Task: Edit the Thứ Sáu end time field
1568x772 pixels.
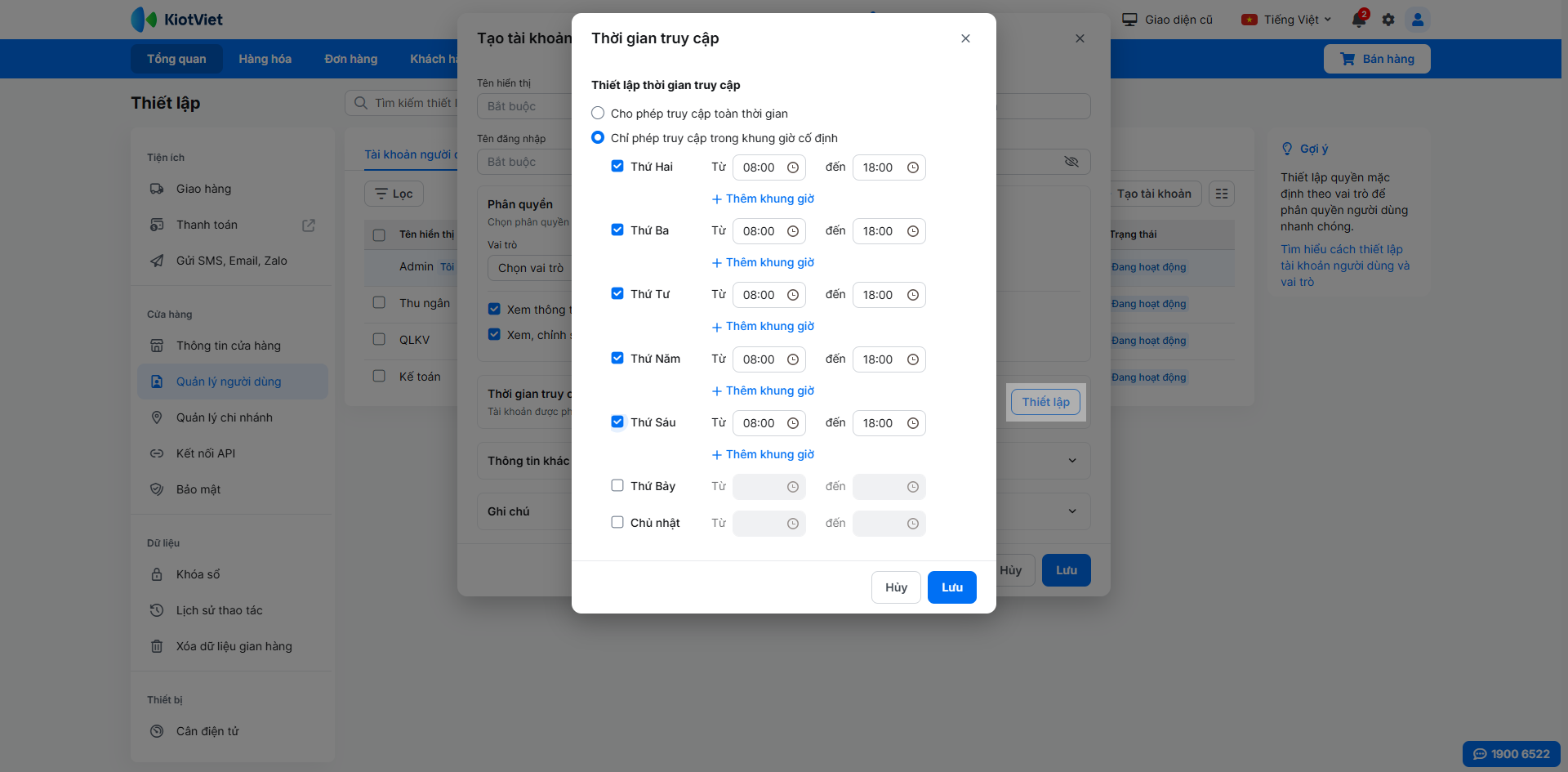Action: pyautogui.click(x=889, y=423)
